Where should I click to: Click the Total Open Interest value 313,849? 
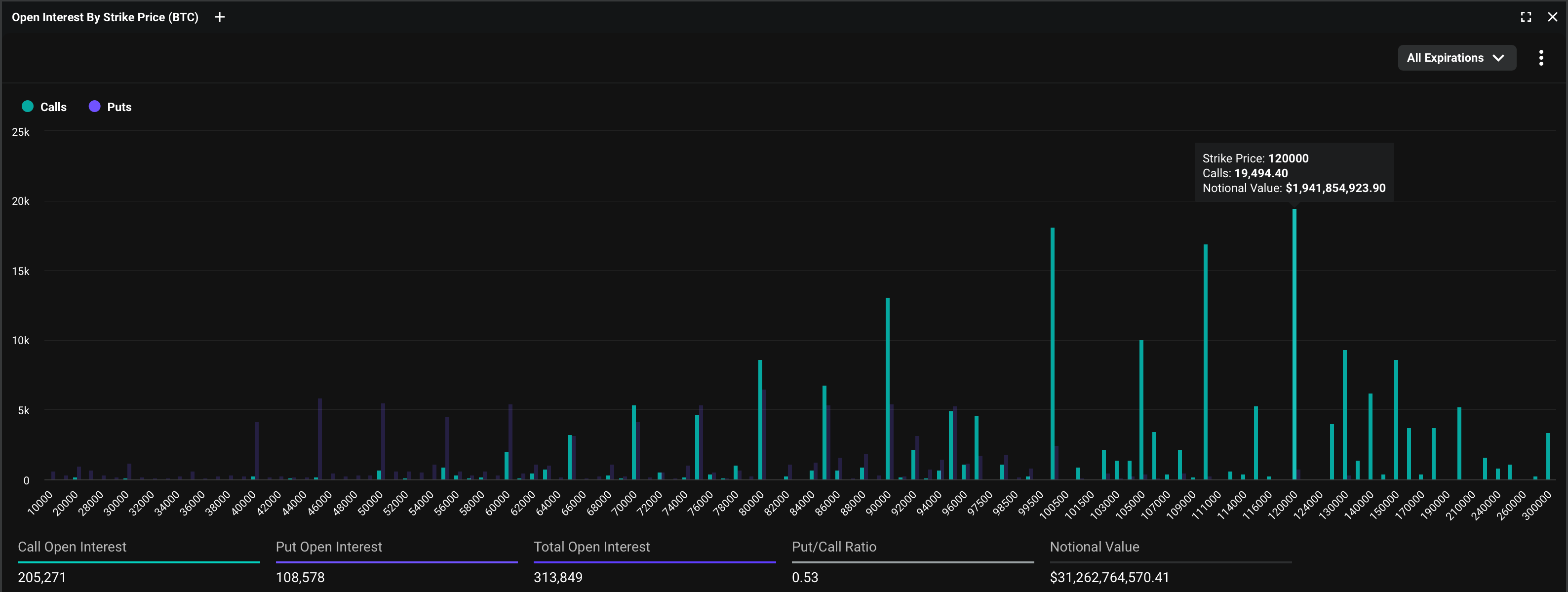coord(557,577)
